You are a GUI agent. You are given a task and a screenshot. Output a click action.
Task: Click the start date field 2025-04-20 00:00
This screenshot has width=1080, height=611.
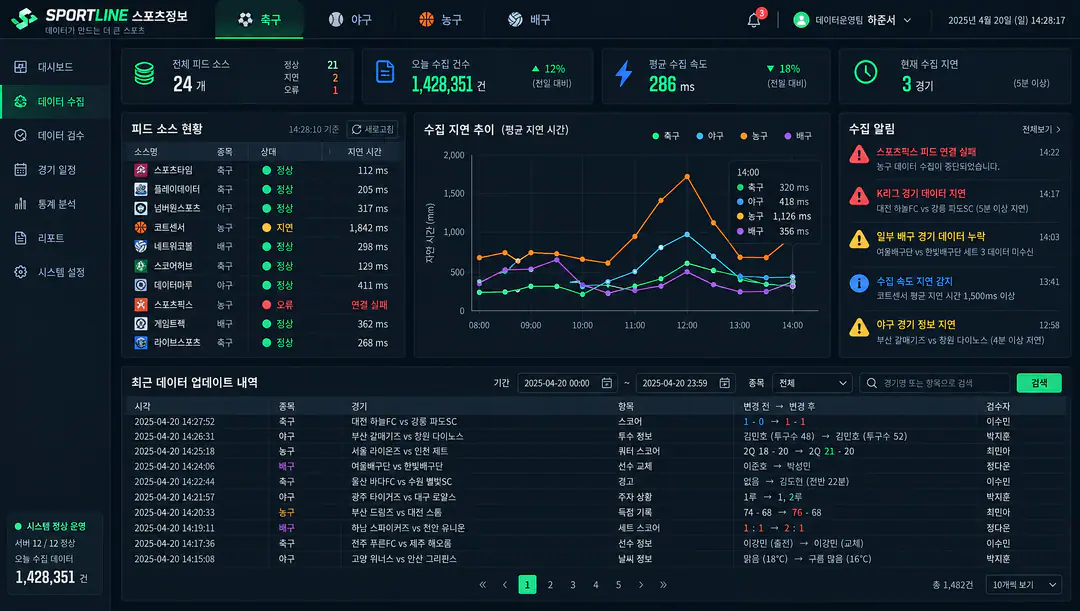click(566, 383)
